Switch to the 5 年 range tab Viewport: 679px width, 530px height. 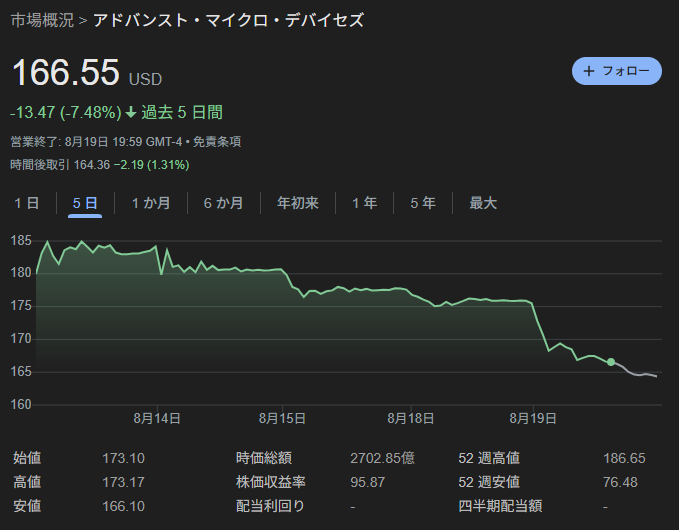pos(423,203)
